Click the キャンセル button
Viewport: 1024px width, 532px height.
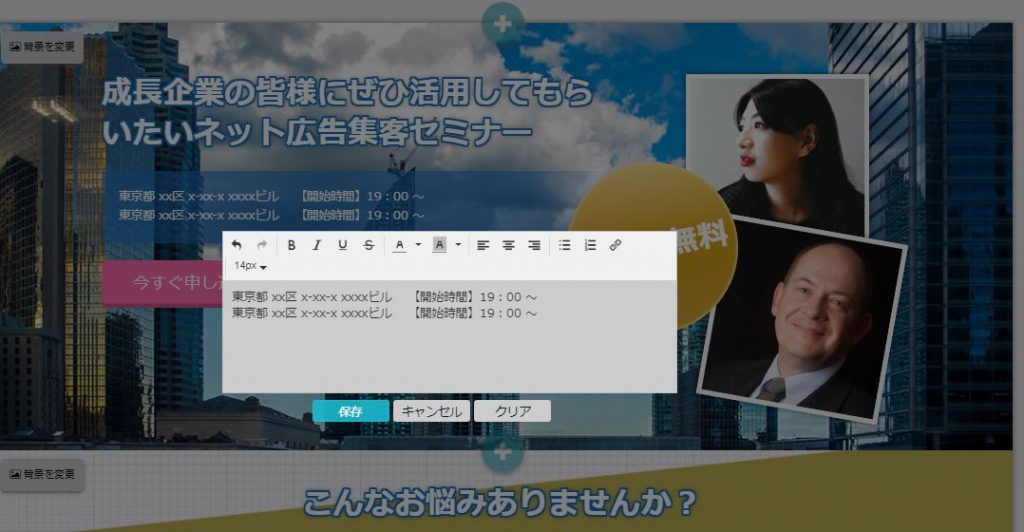[x=431, y=411]
